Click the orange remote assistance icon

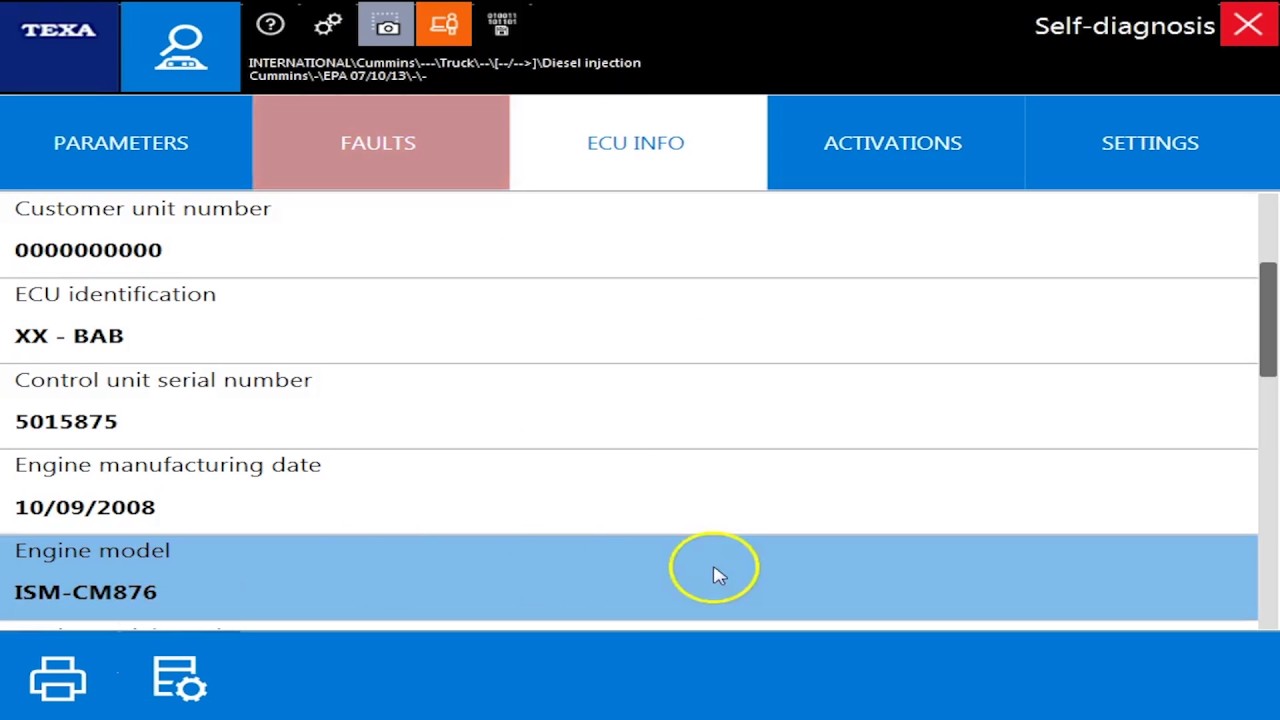tap(444, 25)
